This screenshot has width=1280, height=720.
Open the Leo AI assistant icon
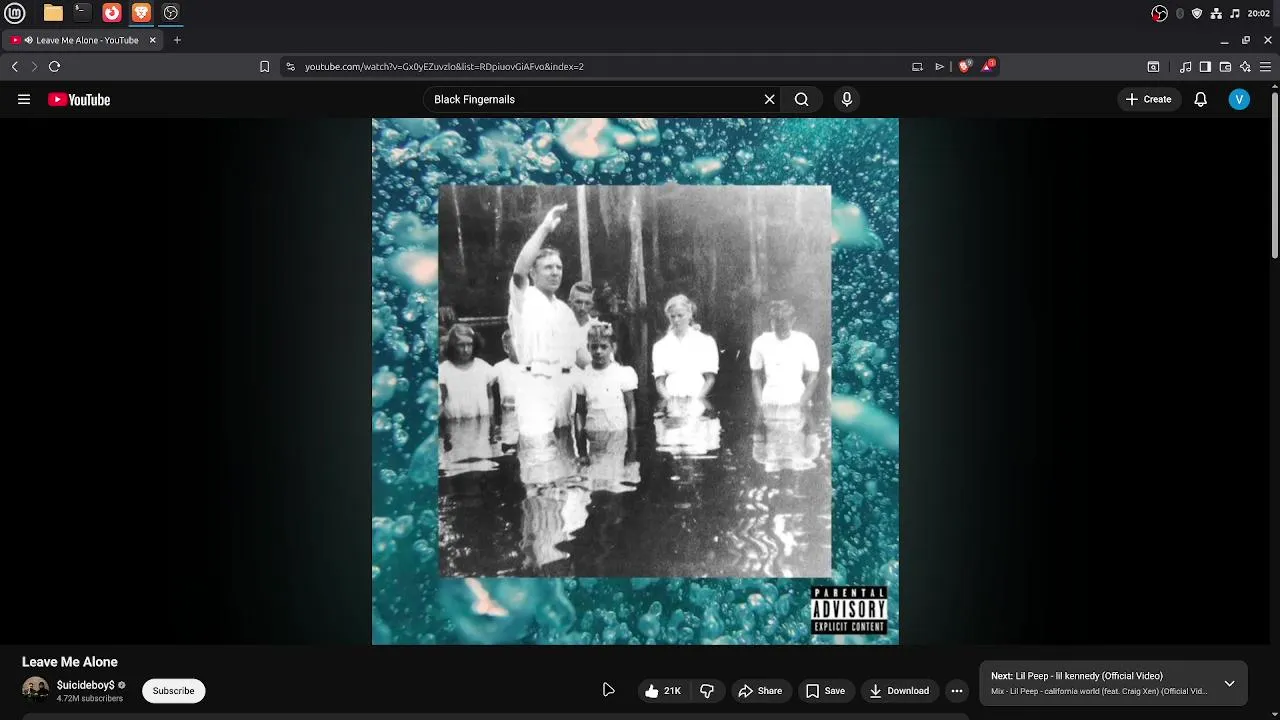[x=1245, y=67]
